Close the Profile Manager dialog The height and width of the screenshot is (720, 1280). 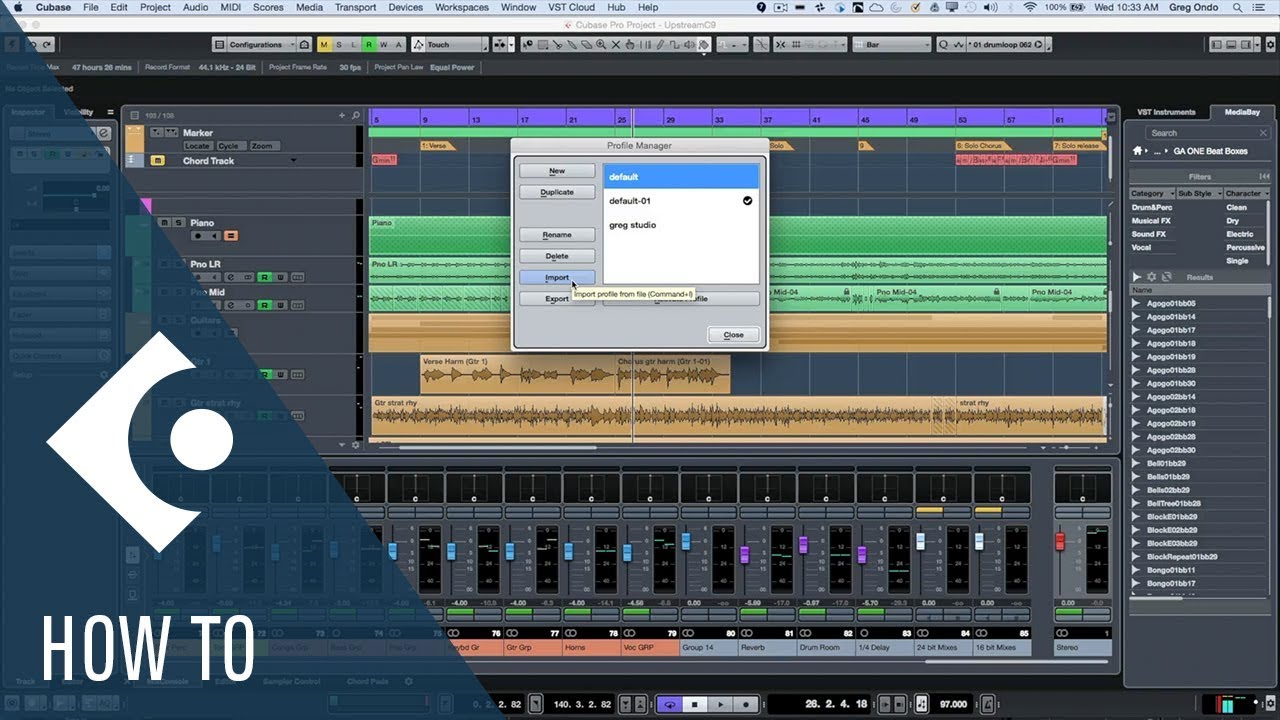[x=734, y=335]
